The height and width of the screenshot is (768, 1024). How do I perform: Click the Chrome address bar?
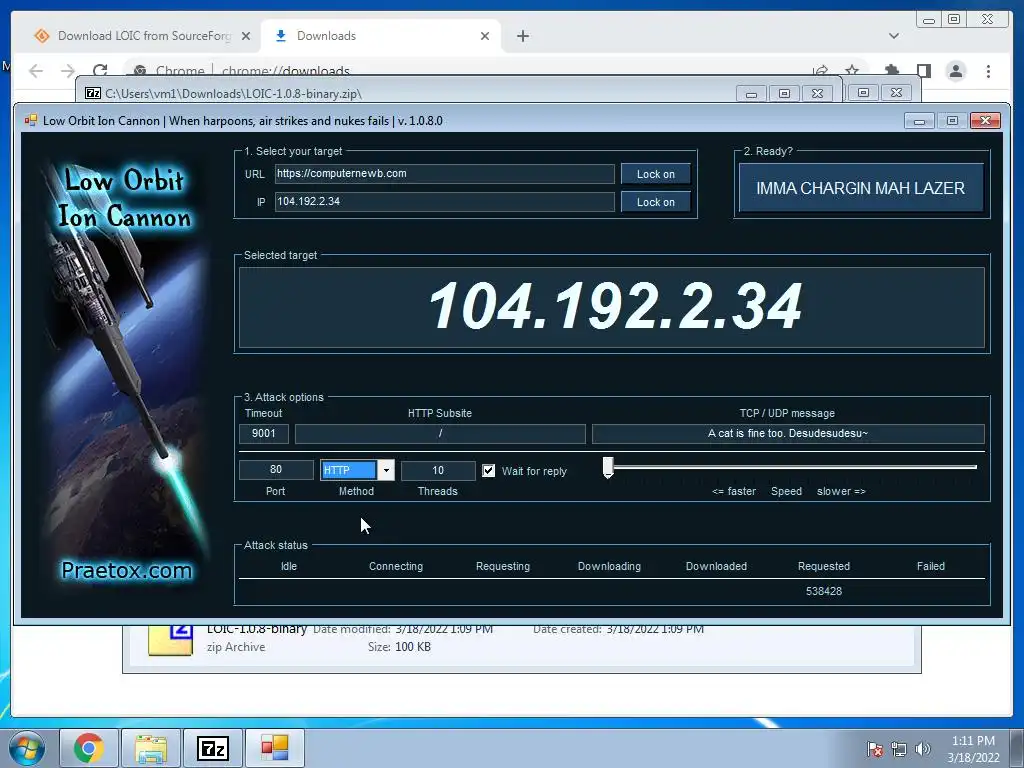click(x=470, y=71)
